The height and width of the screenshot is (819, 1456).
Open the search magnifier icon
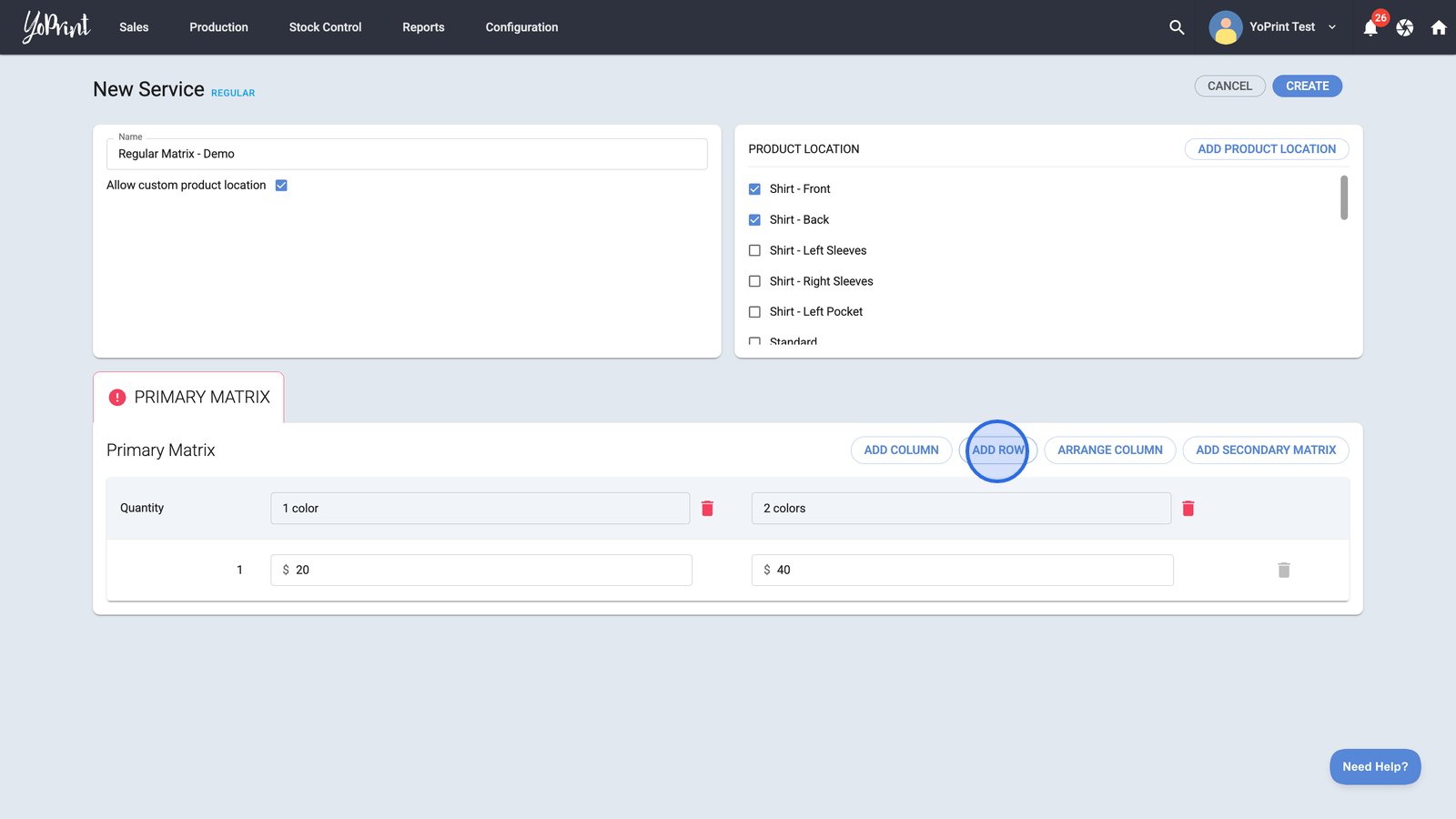pyautogui.click(x=1177, y=27)
